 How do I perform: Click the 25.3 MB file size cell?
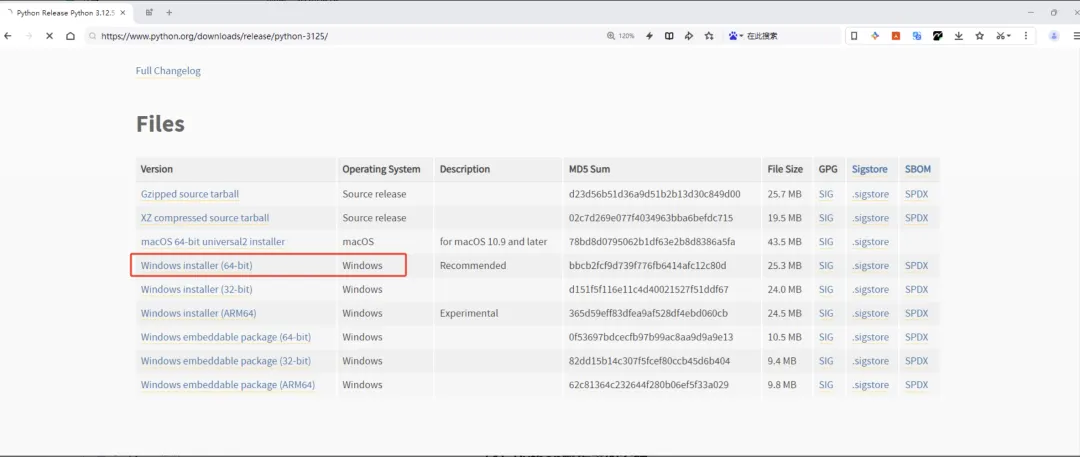point(785,265)
